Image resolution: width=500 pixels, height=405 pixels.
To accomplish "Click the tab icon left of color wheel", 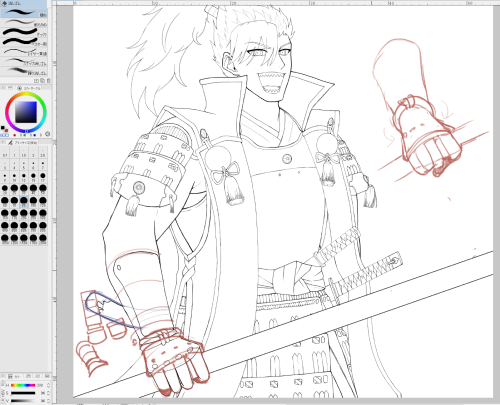I will coord(10,88).
